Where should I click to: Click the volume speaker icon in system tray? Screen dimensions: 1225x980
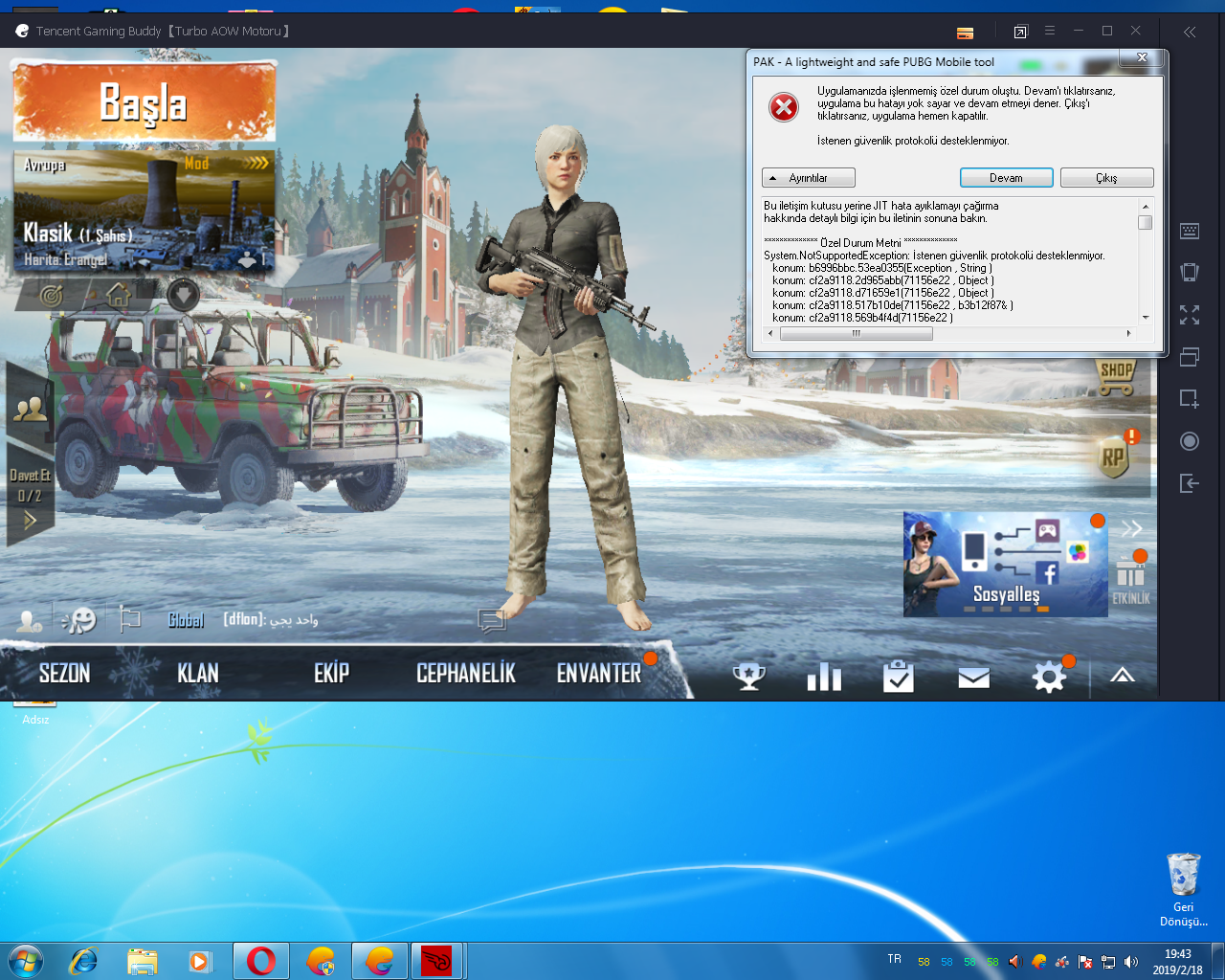(x=1131, y=962)
